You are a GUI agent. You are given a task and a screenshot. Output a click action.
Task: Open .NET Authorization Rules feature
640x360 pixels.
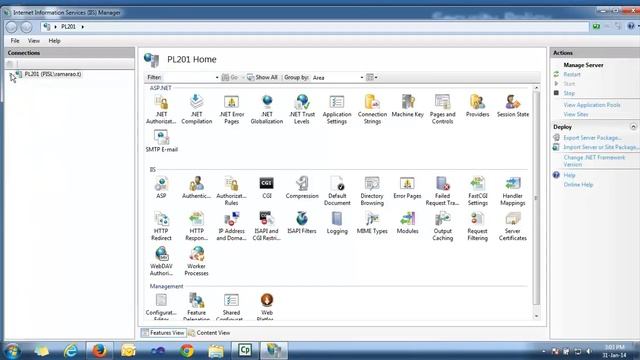click(161, 109)
